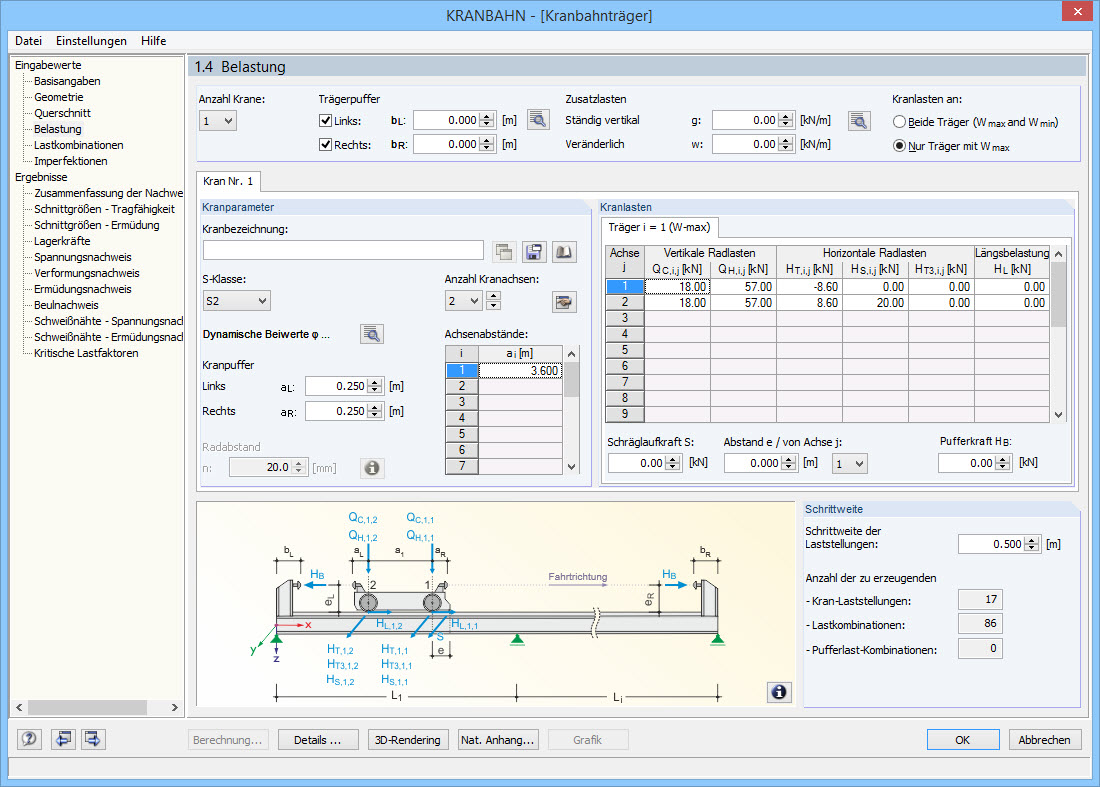Open the S-Klasse dropdown
The height and width of the screenshot is (787, 1100).
(236, 301)
